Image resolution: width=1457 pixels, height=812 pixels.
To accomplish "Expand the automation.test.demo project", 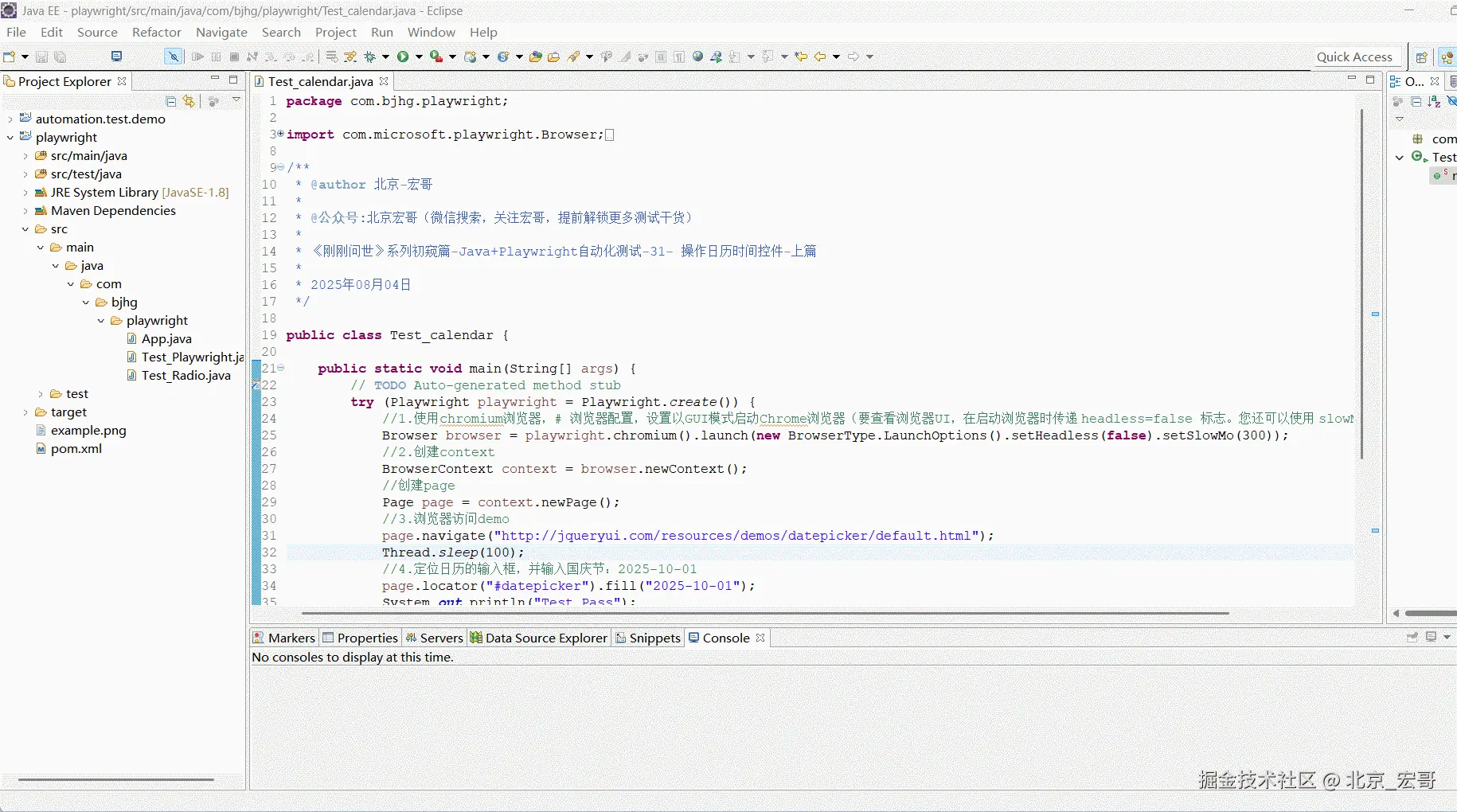I will coord(10,119).
